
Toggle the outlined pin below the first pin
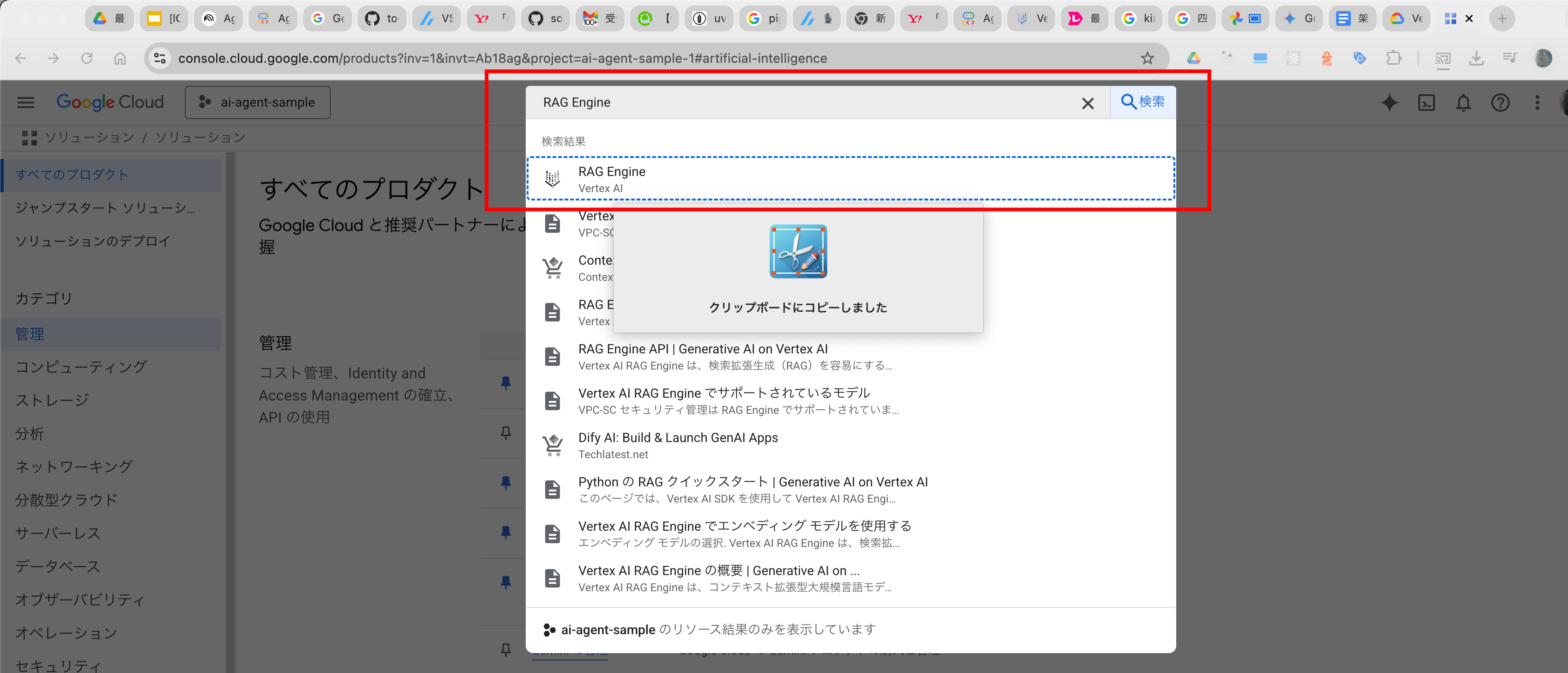tap(505, 433)
